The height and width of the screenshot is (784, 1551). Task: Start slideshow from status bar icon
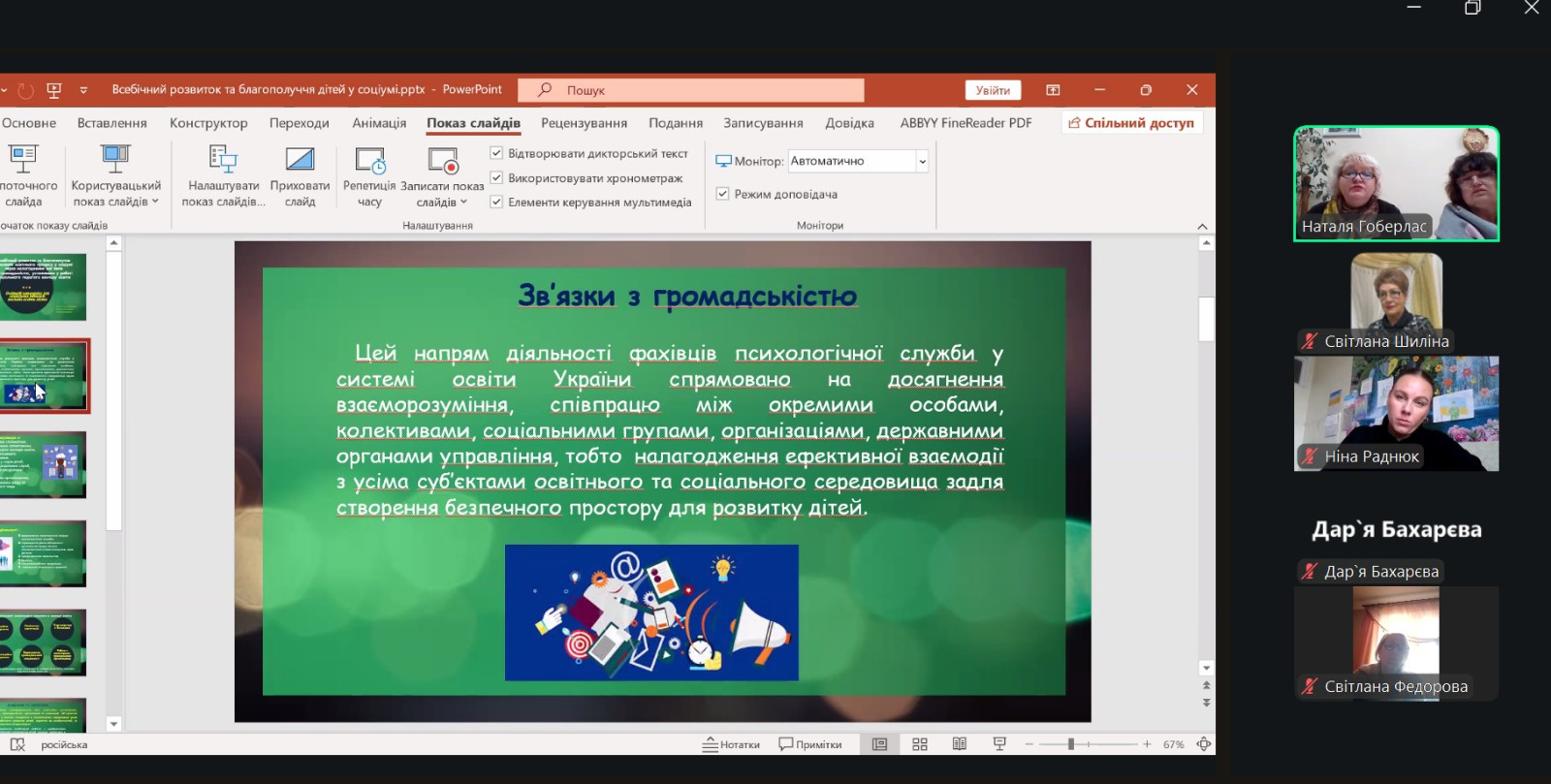(999, 744)
